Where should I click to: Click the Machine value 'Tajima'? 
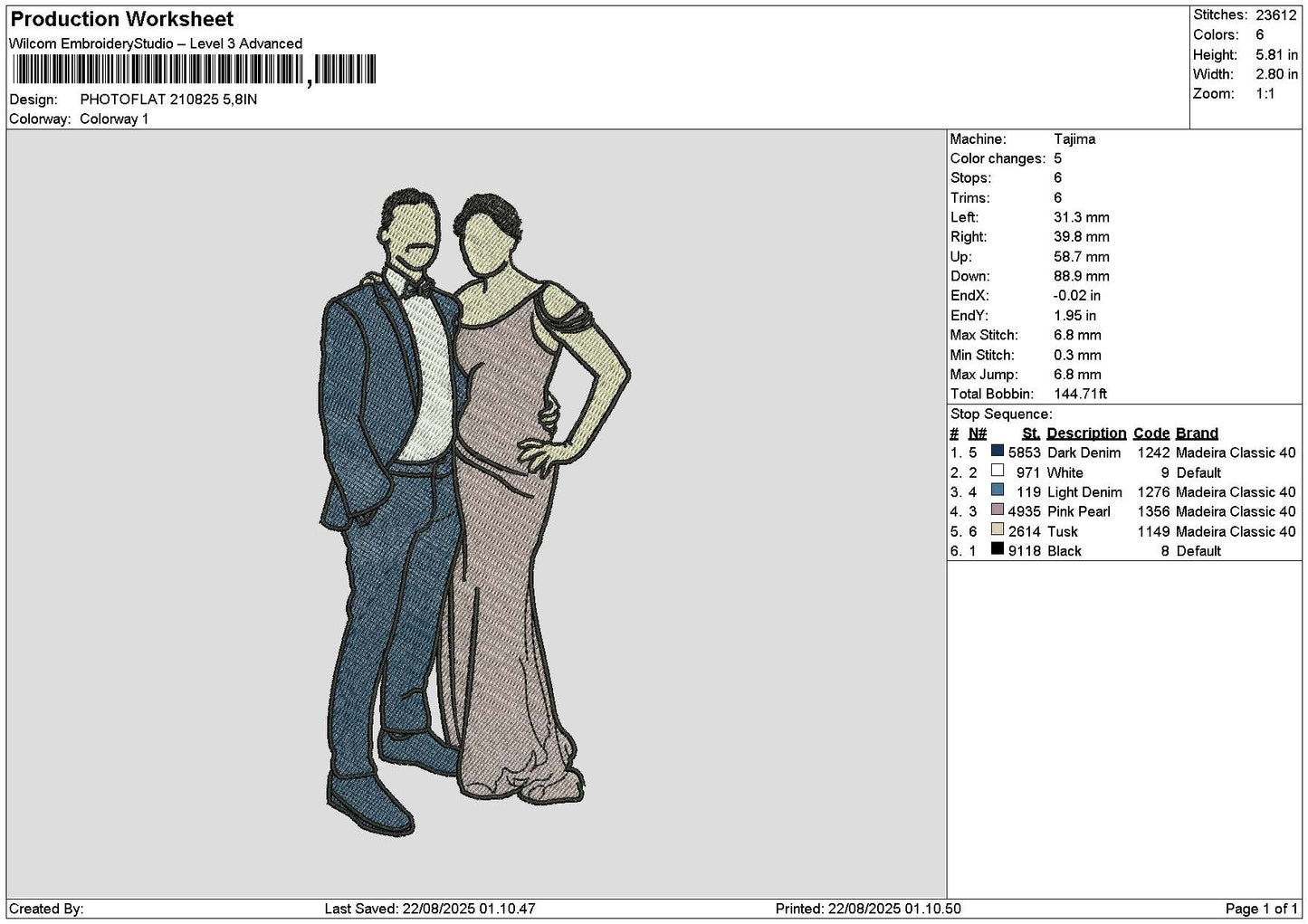(x=1074, y=139)
